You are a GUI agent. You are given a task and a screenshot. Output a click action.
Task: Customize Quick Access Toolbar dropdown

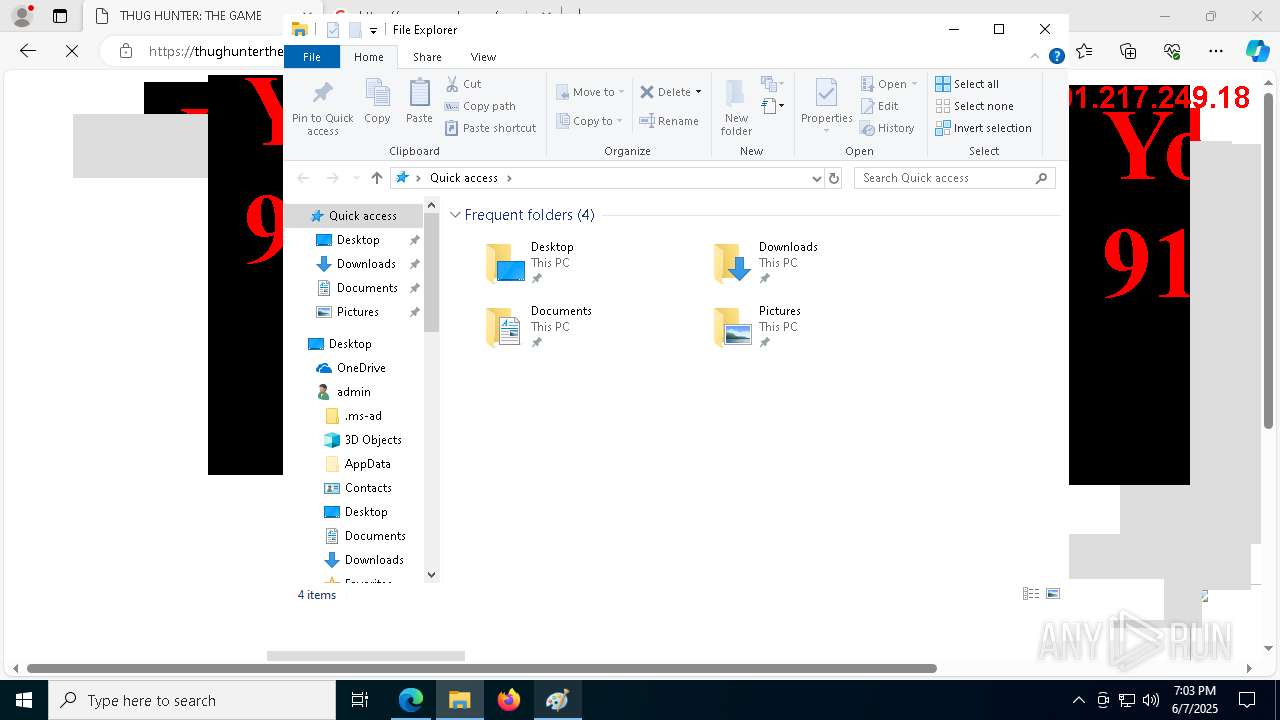373,31
